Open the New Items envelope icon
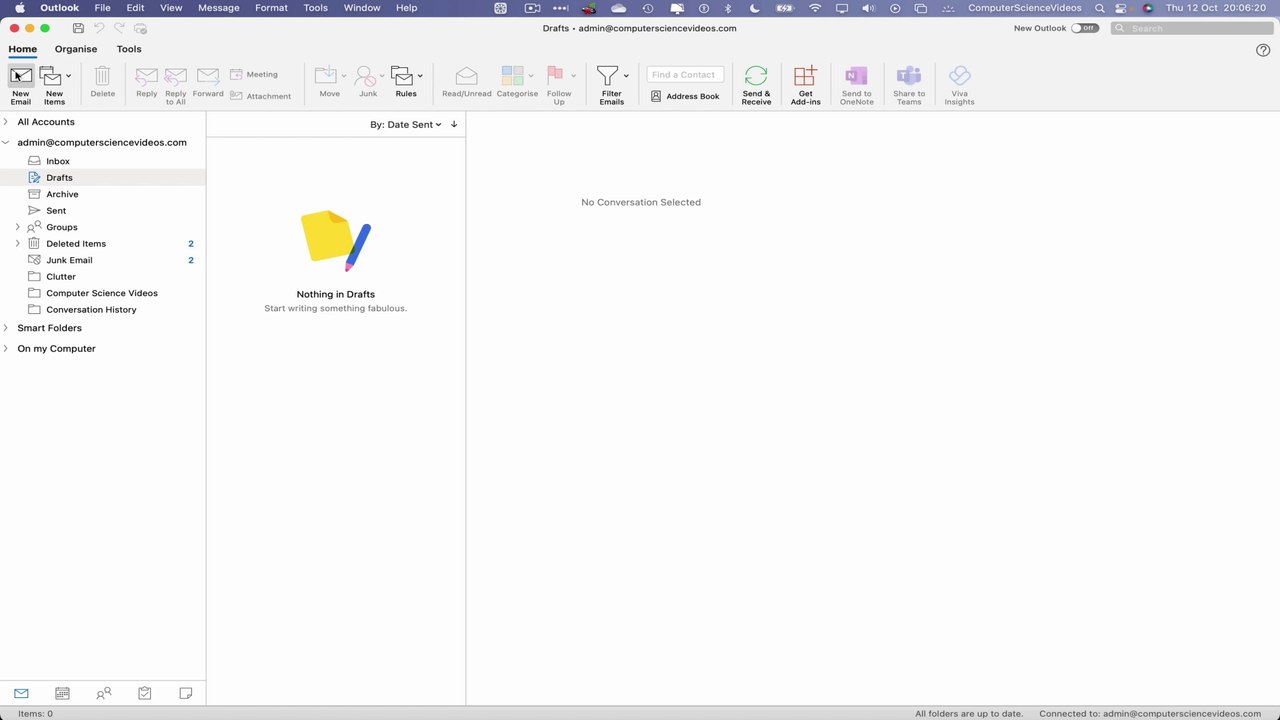 click(x=51, y=76)
